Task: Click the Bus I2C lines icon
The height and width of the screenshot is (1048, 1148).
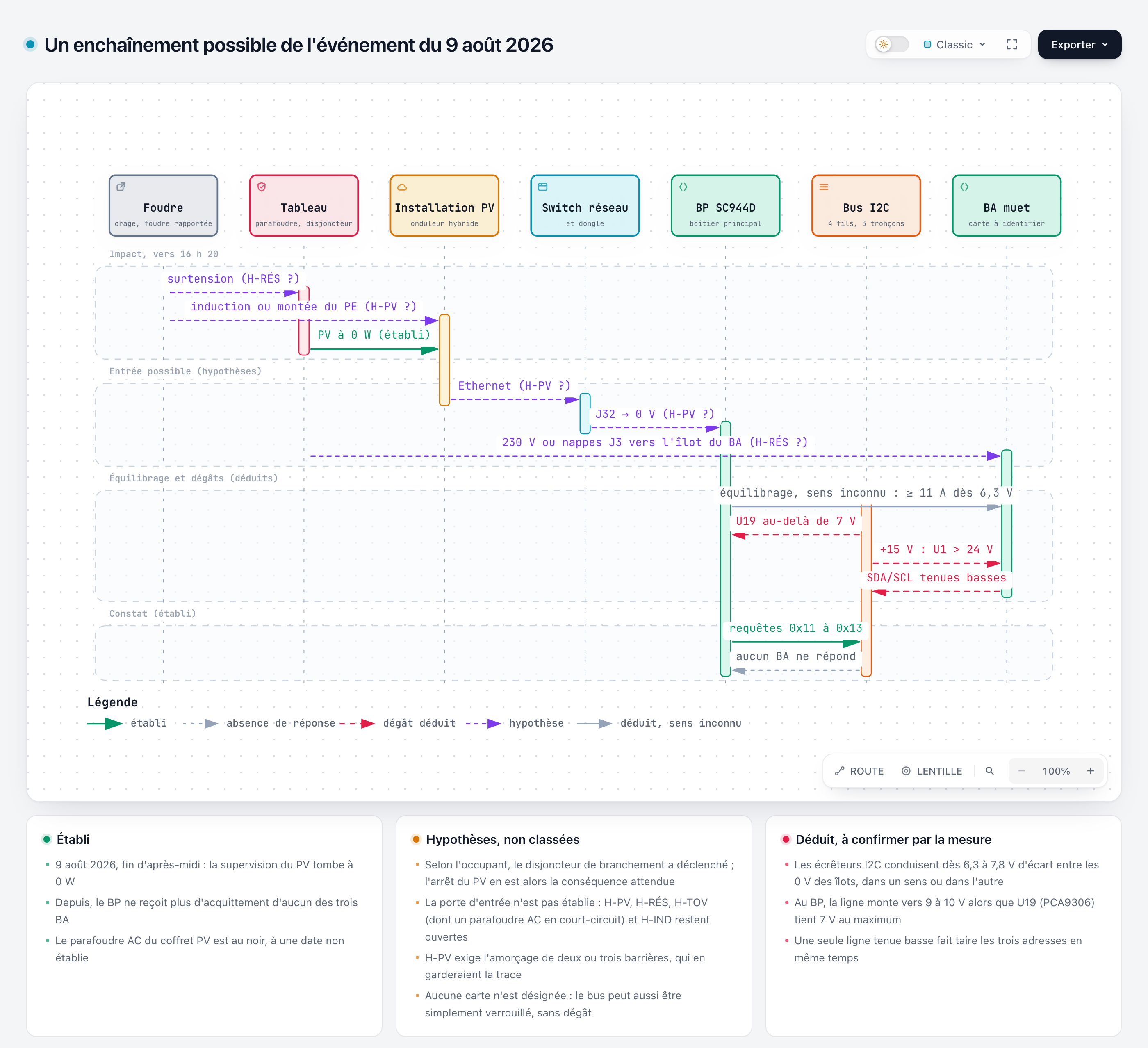Action: pos(824,187)
